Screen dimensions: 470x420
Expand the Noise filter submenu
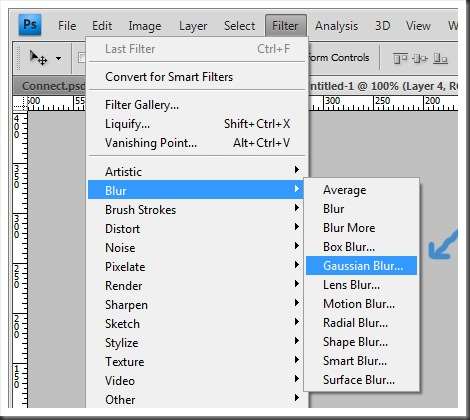197,248
